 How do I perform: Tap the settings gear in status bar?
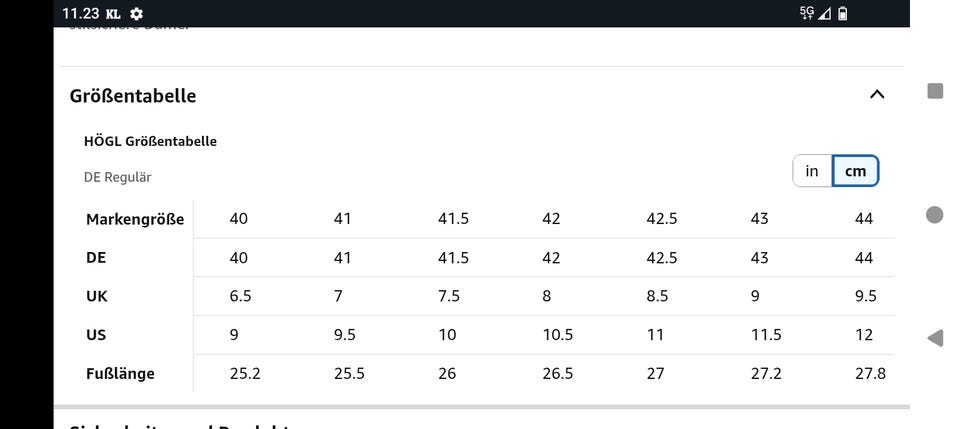coord(136,14)
